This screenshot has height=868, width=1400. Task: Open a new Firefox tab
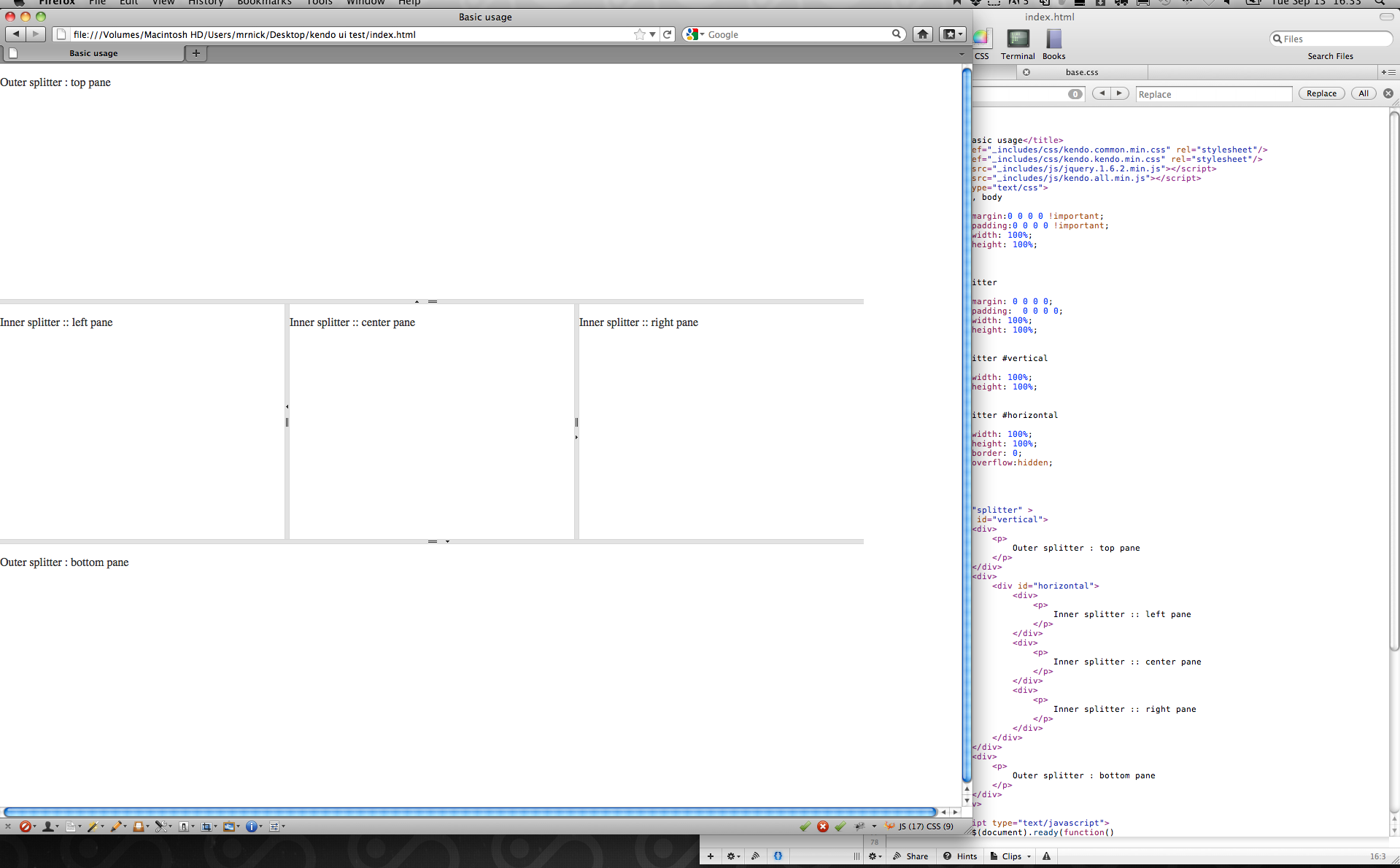(196, 53)
